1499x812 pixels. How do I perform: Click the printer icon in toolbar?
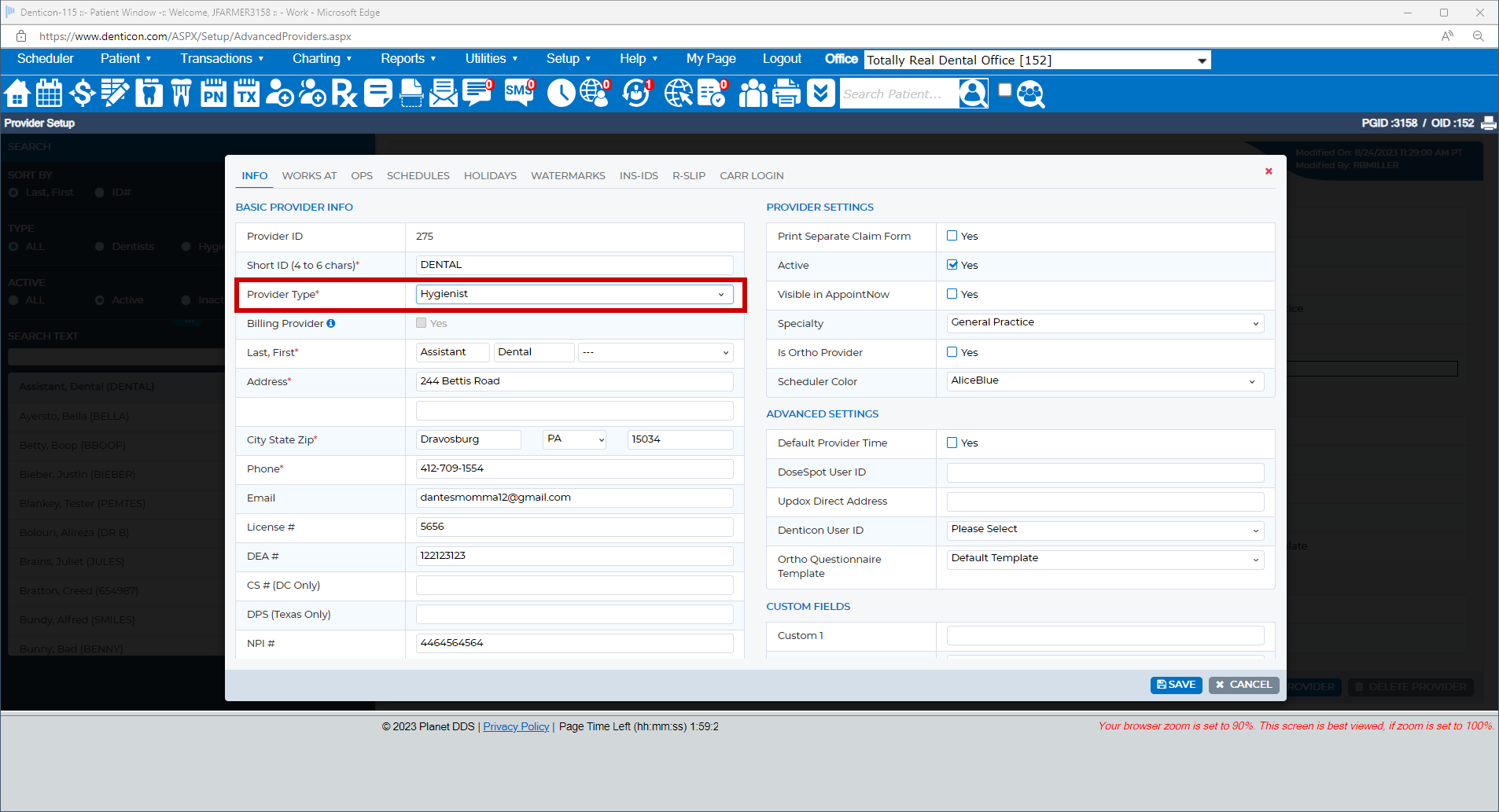coord(786,94)
